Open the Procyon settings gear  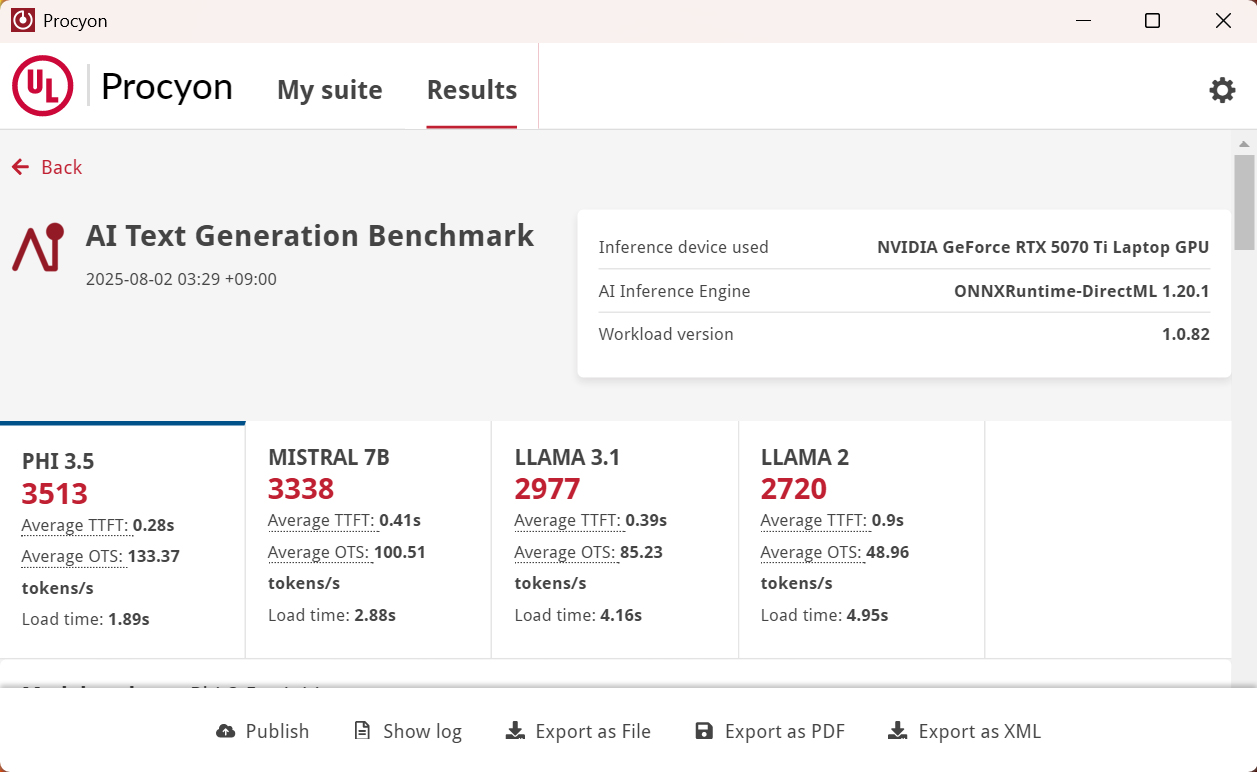[x=1221, y=90]
